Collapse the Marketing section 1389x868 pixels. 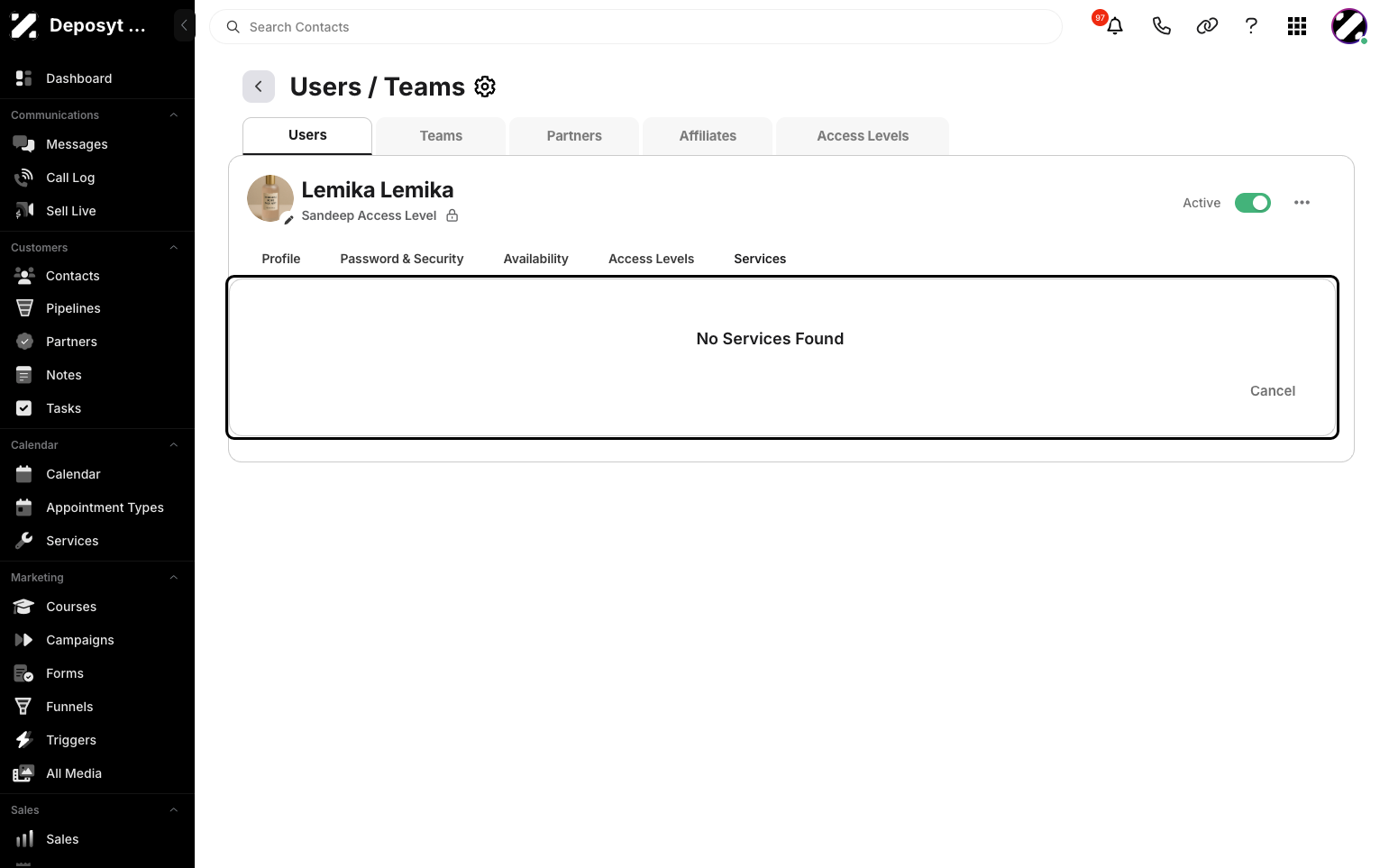(x=174, y=578)
